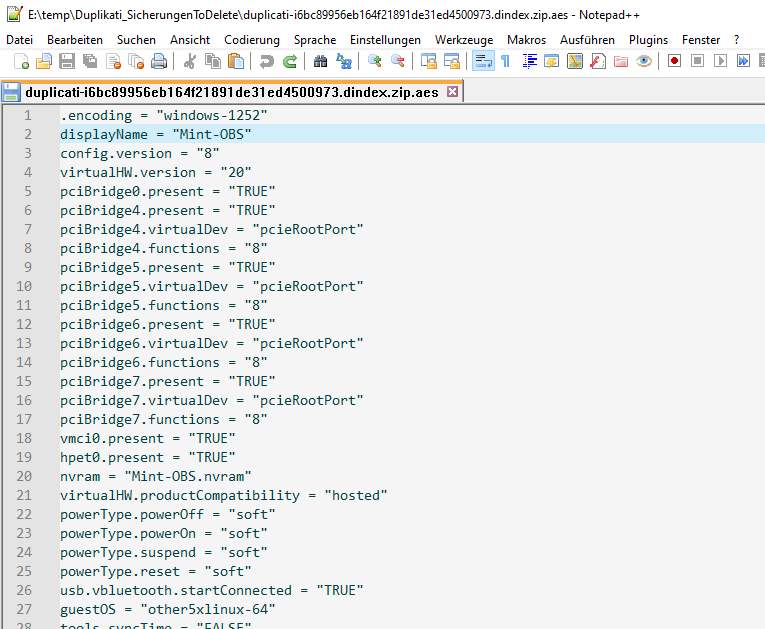Click the powerType.reset = "soft" line
The width and height of the screenshot is (765, 629).
pos(155,571)
